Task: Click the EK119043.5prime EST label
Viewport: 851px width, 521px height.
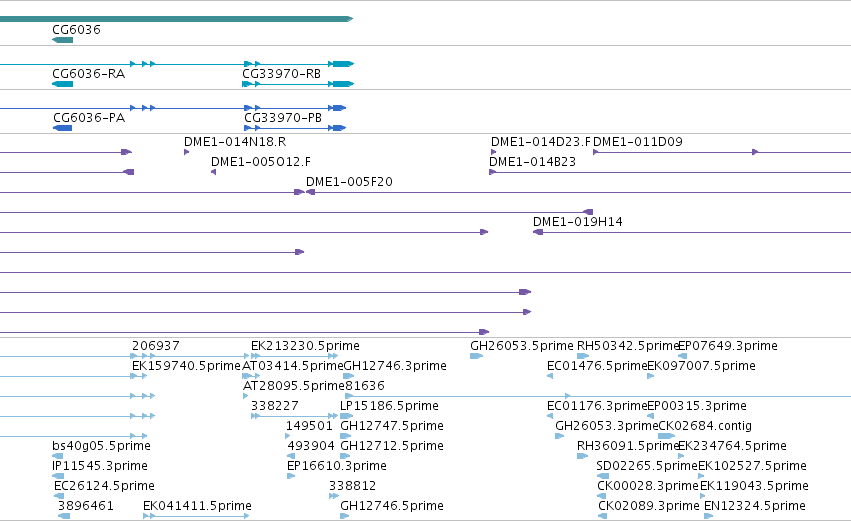Action: coord(754,486)
